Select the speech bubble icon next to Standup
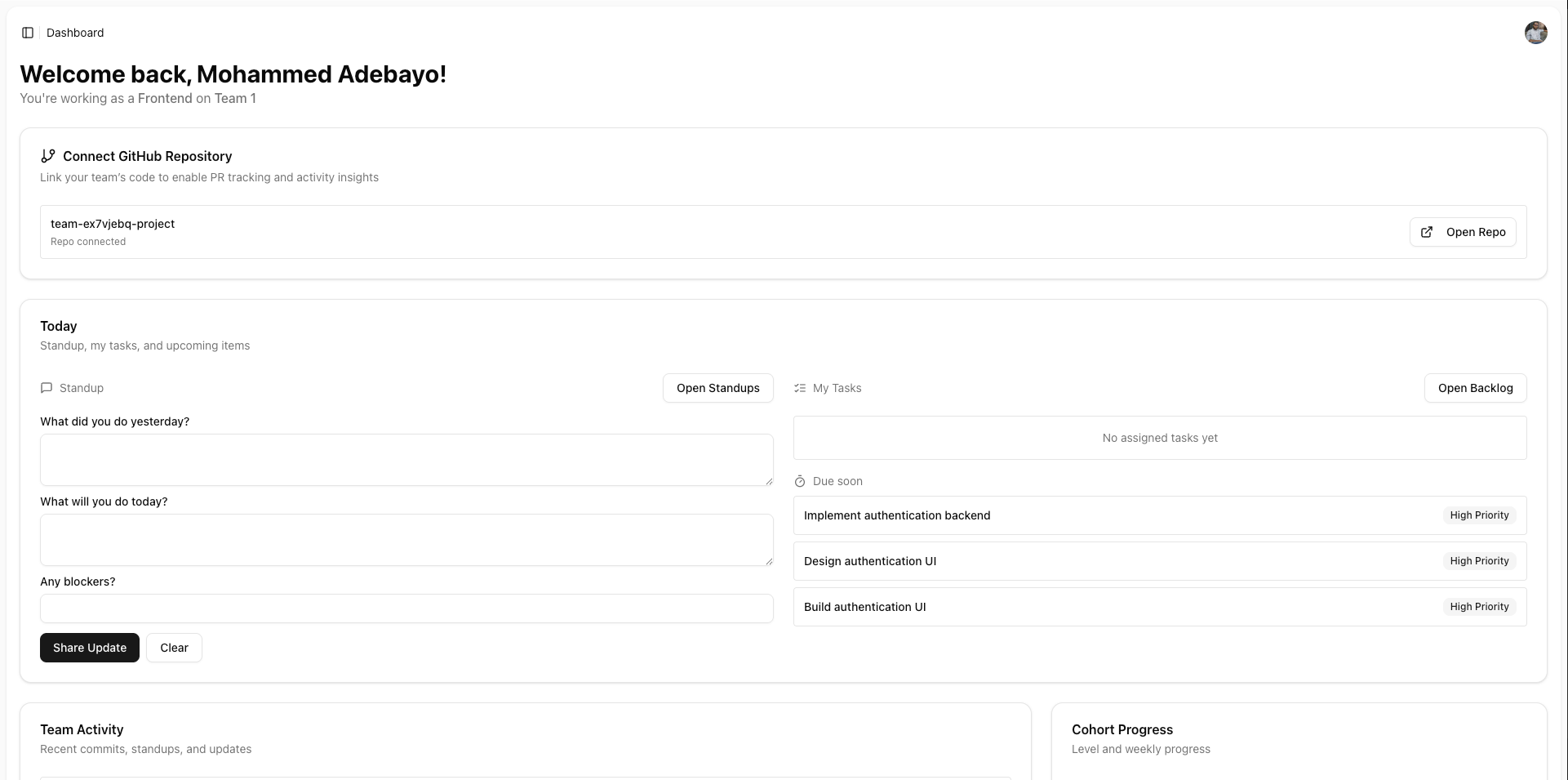Screen dimensions: 1568x780 47,387
